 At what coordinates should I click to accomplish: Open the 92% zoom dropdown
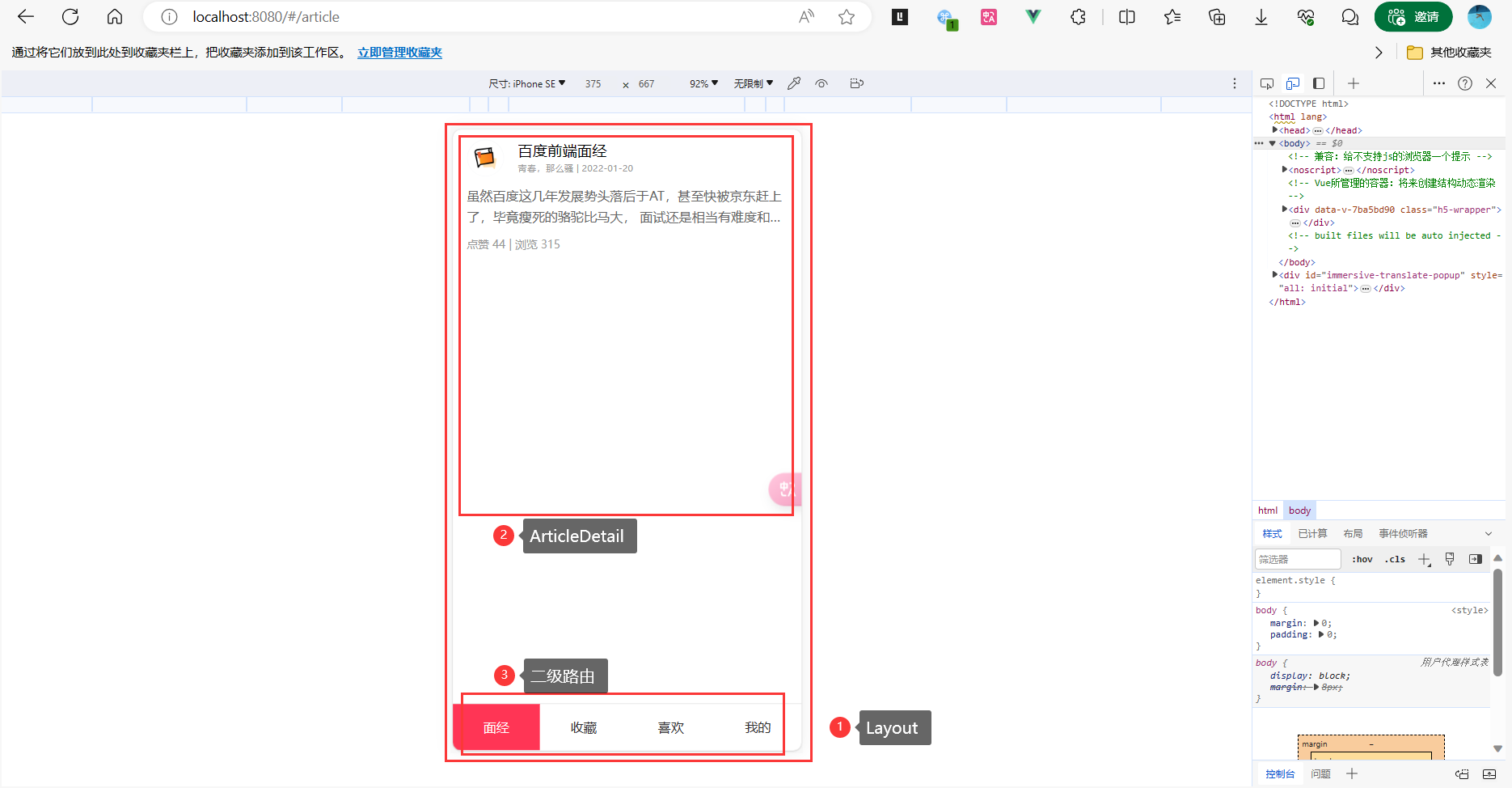tap(703, 84)
